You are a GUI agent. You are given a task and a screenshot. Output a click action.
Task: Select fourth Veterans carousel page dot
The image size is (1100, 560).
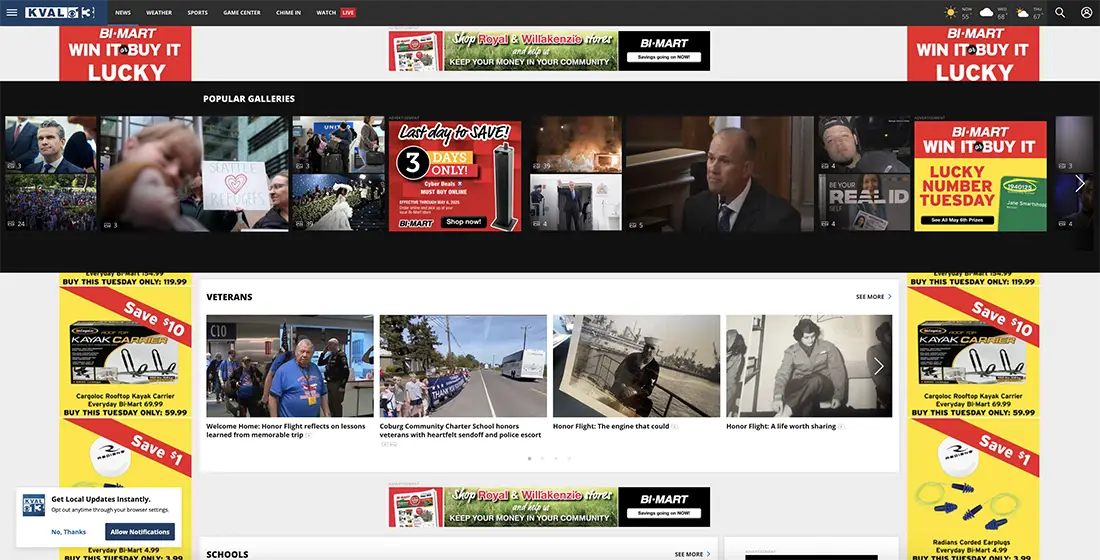click(569, 458)
